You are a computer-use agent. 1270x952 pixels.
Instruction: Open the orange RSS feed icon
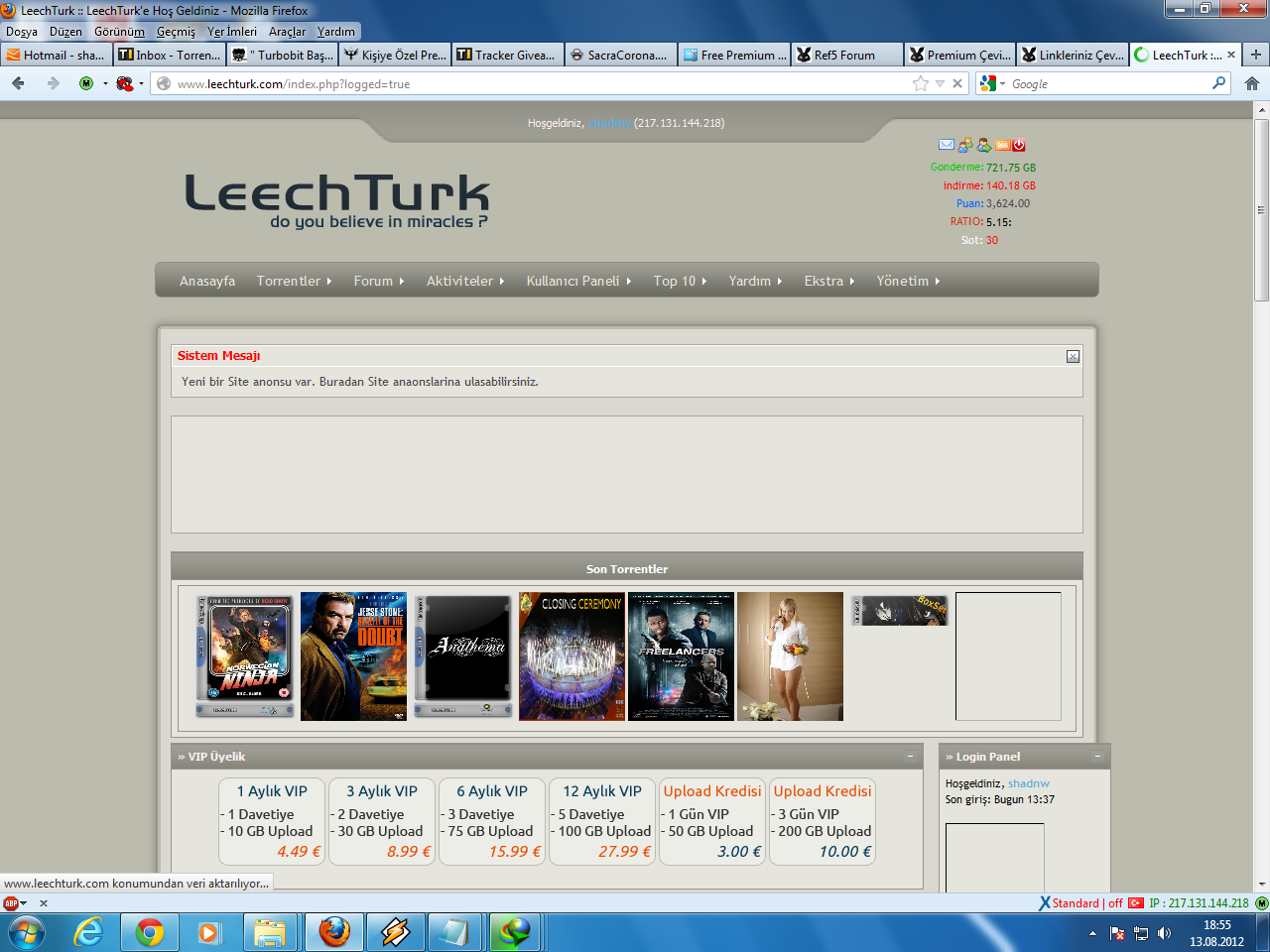1003,145
